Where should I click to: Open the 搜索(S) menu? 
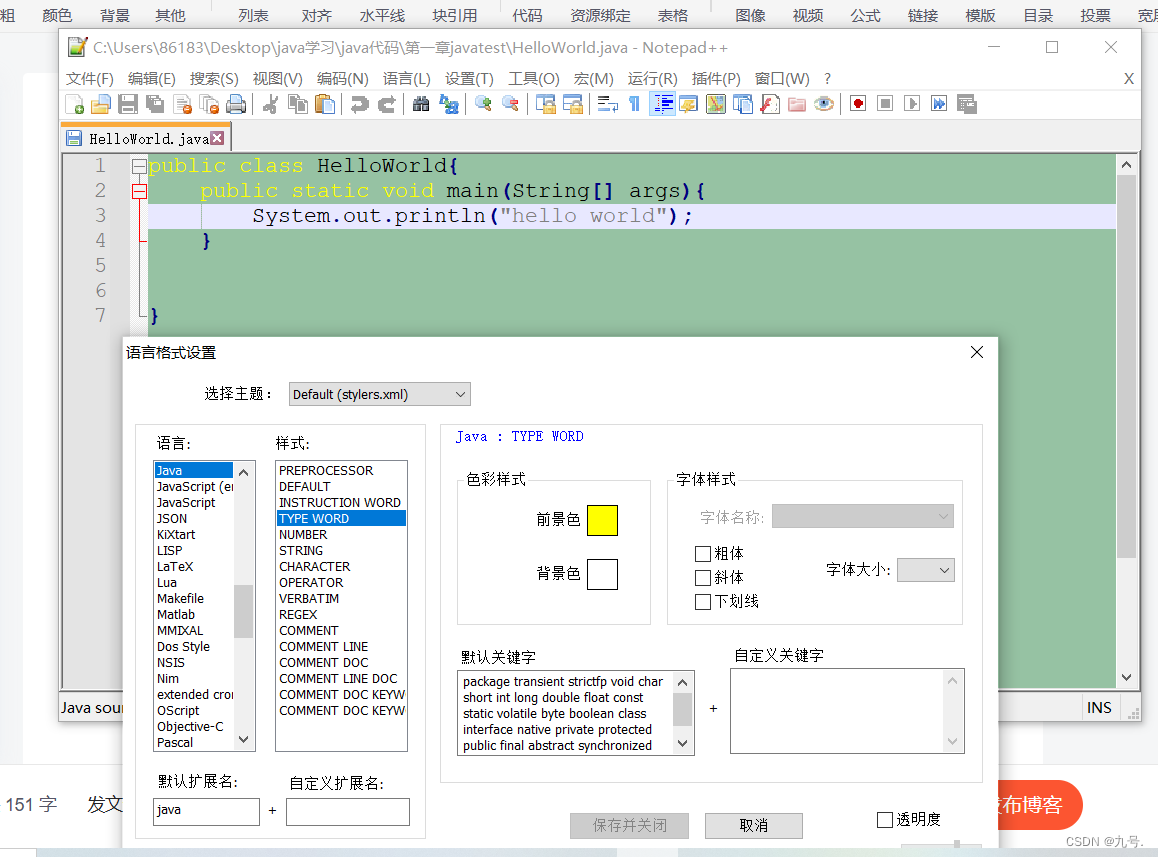pos(214,78)
